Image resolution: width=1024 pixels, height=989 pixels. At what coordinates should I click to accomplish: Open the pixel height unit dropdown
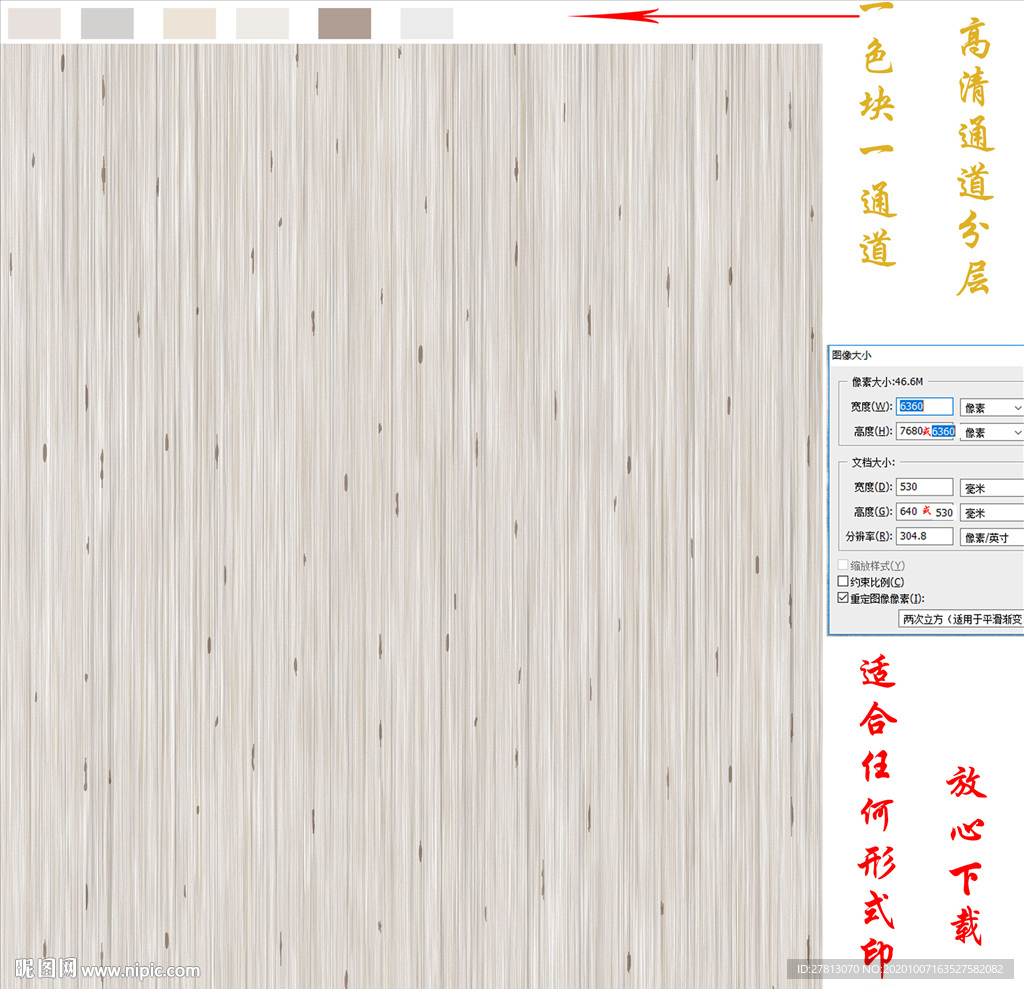click(991, 432)
